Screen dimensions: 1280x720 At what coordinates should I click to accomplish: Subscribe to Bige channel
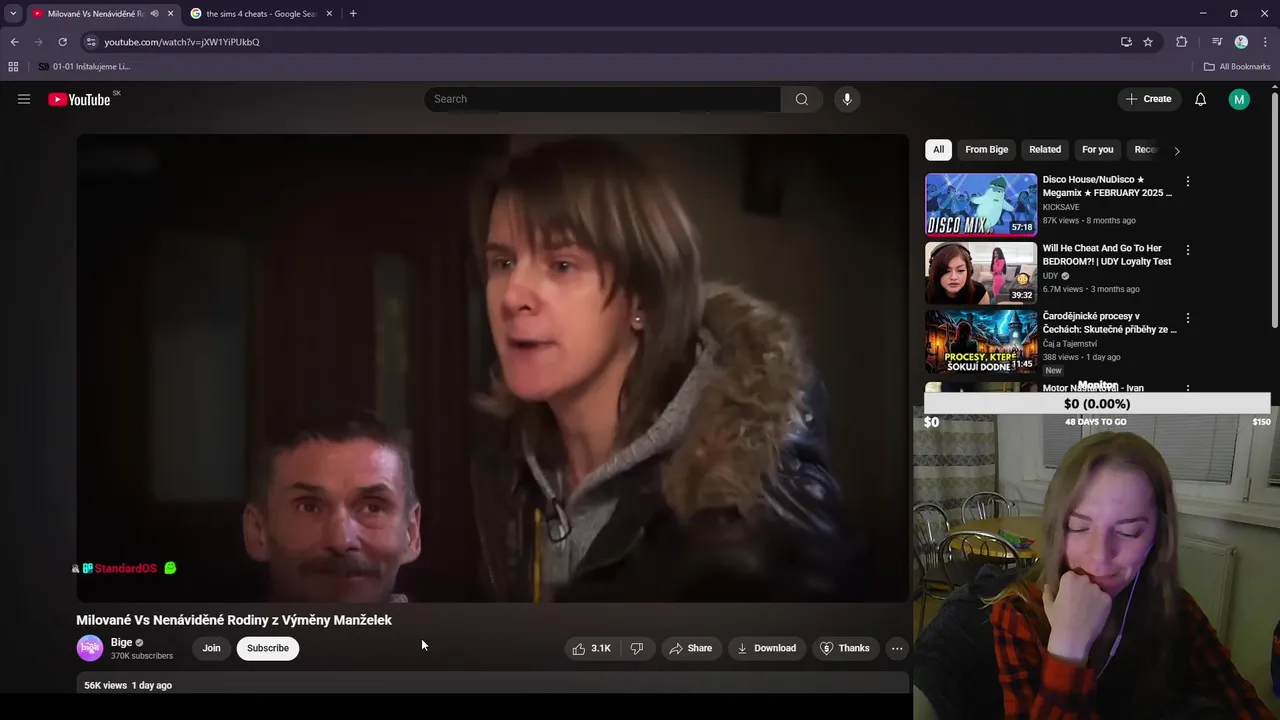click(x=268, y=648)
